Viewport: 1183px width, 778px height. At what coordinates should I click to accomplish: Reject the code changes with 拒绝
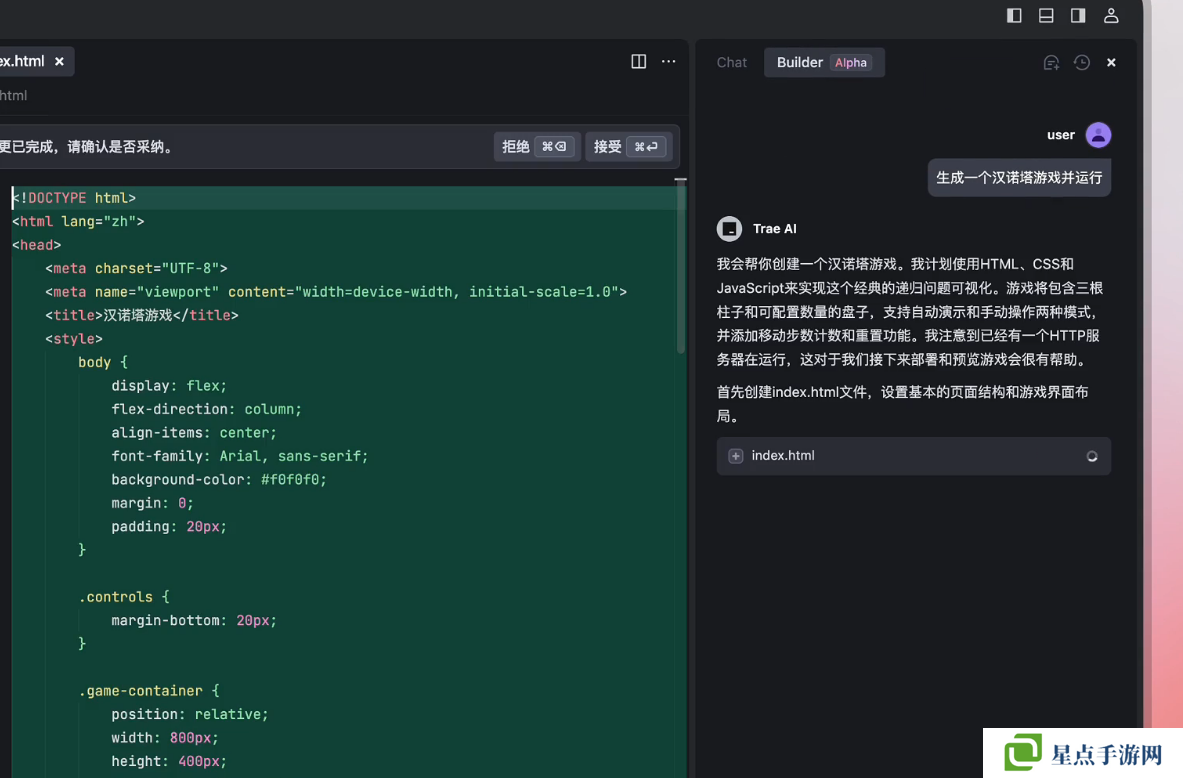(x=536, y=146)
